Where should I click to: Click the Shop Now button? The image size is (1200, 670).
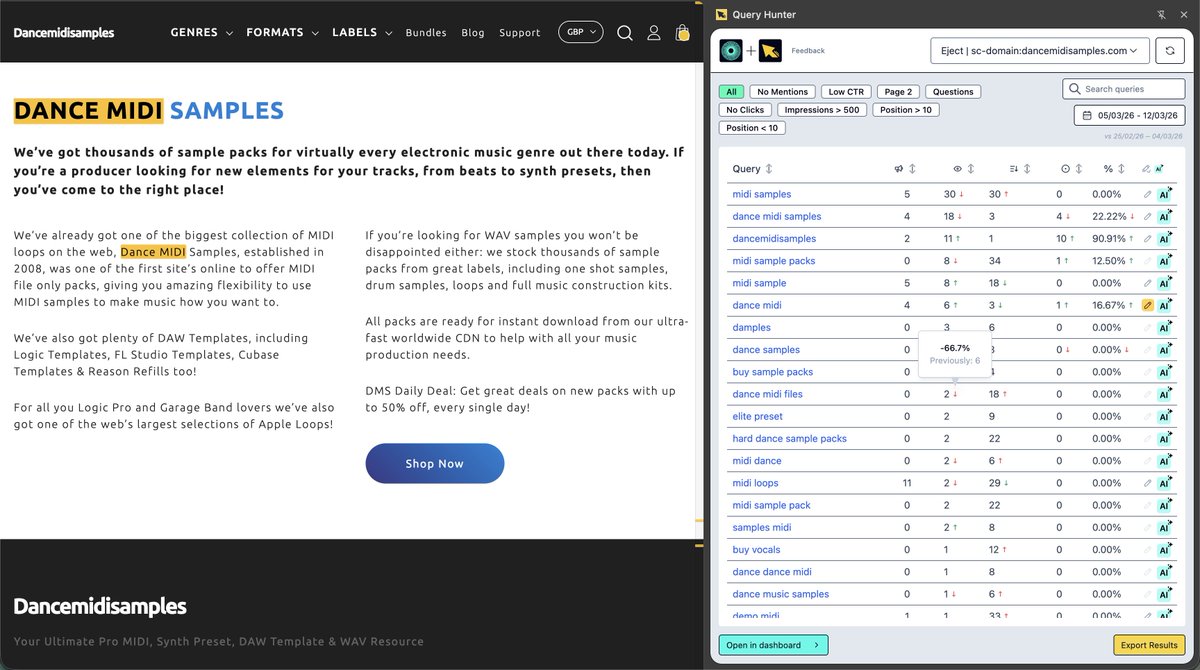[x=435, y=464]
